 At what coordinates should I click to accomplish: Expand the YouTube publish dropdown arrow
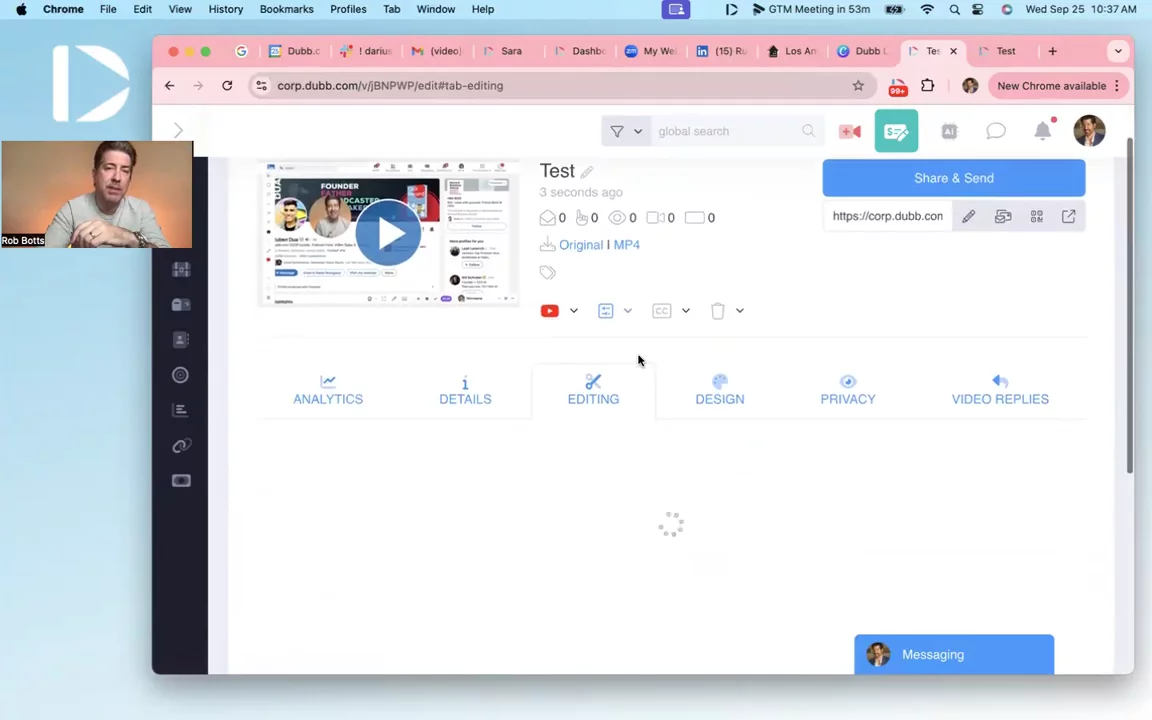pos(574,311)
